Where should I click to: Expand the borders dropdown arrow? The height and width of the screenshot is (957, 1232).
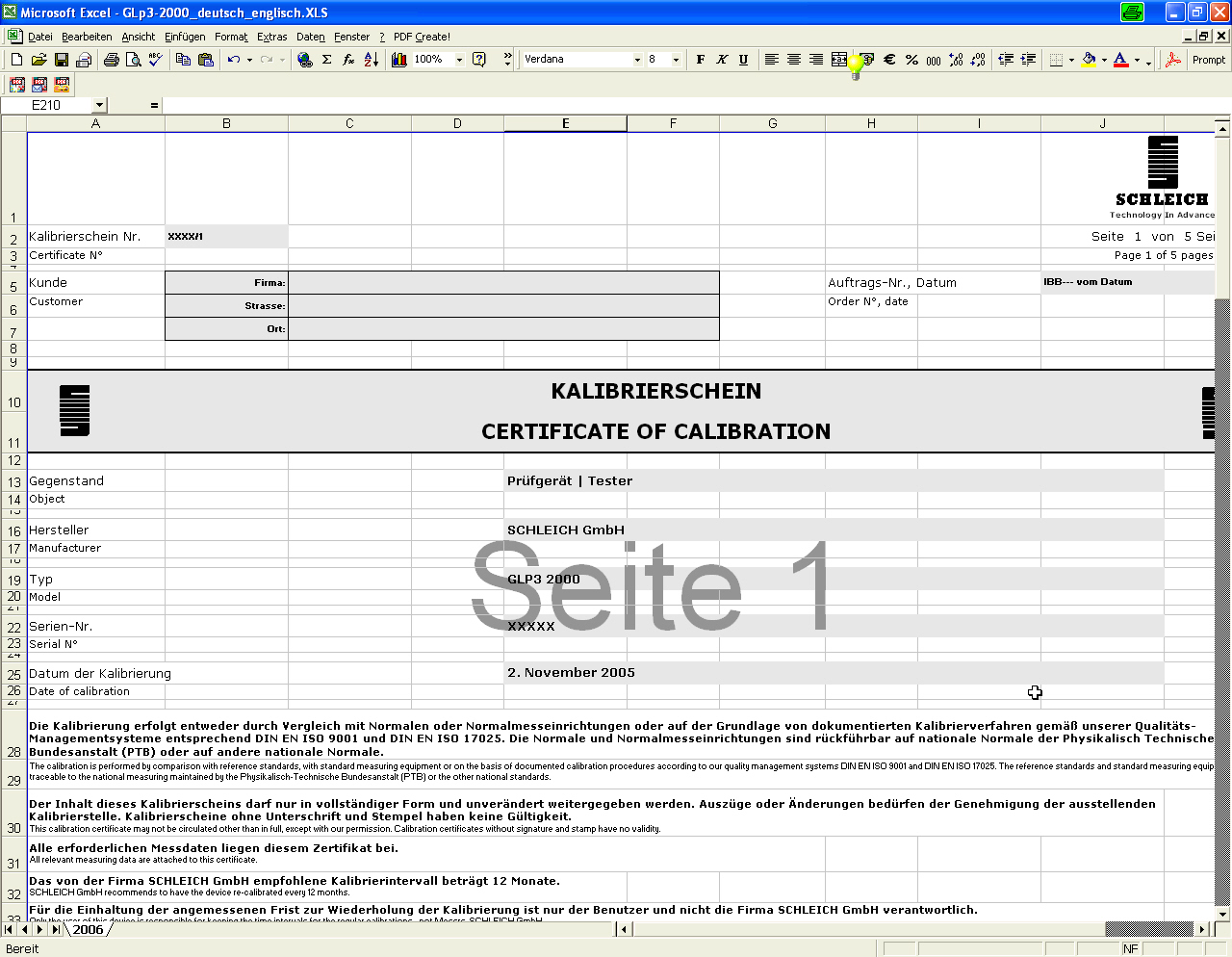(1071, 60)
